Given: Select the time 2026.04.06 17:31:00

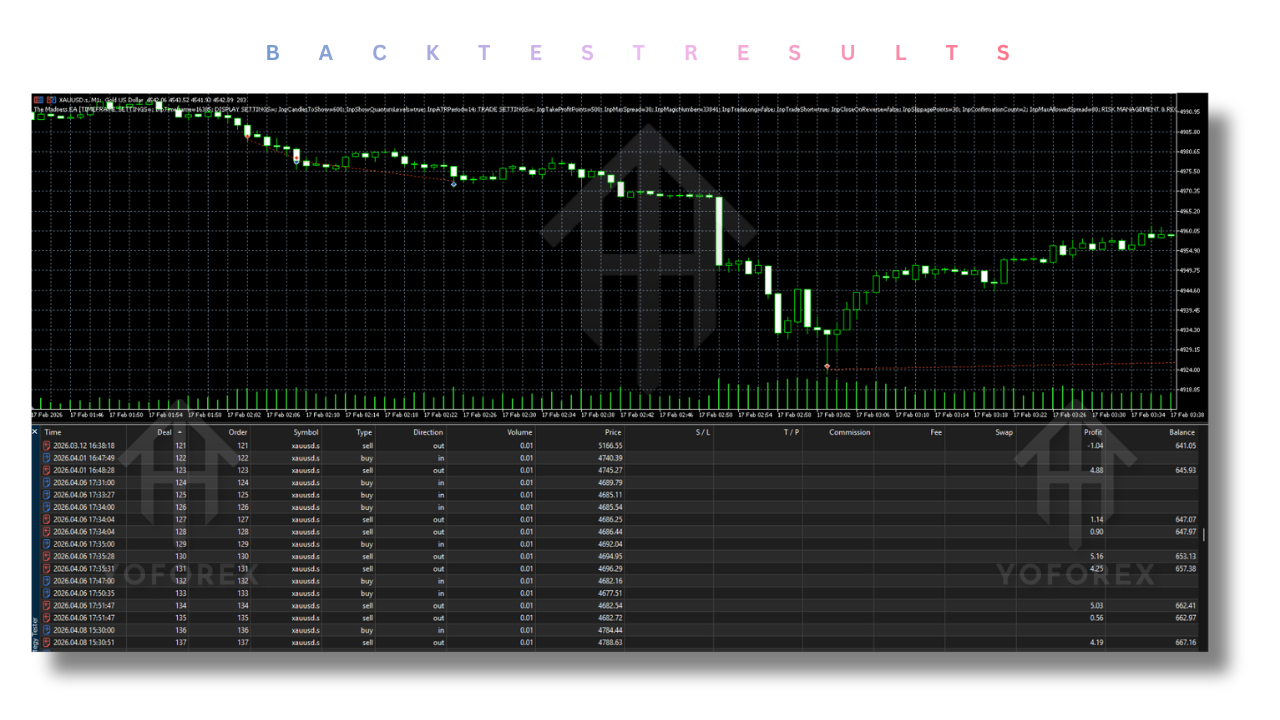Looking at the screenshot, I should click(x=84, y=482).
